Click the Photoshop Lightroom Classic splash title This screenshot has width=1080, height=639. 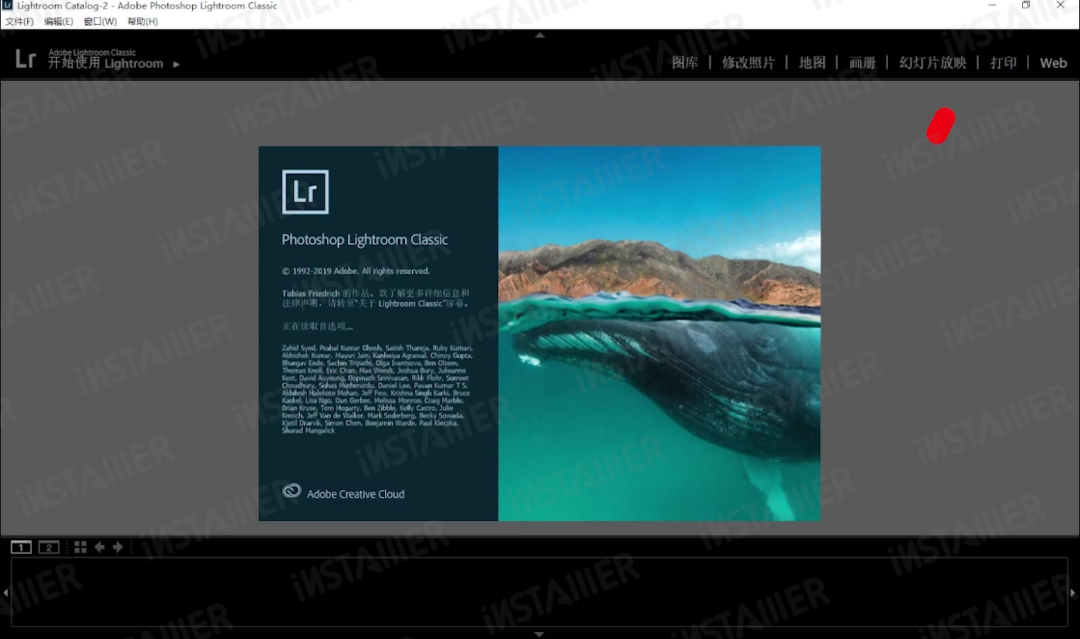(364, 240)
